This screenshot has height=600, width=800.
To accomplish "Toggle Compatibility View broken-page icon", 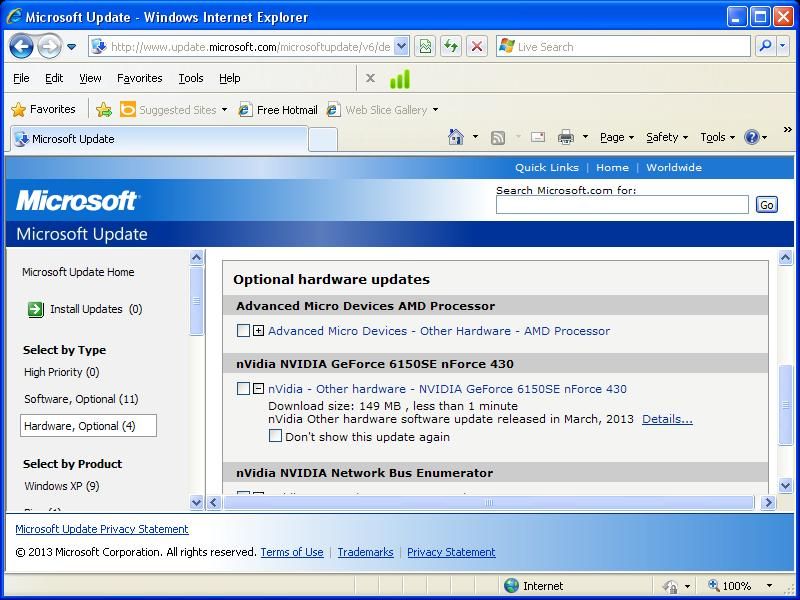I will [x=425, y=47].
